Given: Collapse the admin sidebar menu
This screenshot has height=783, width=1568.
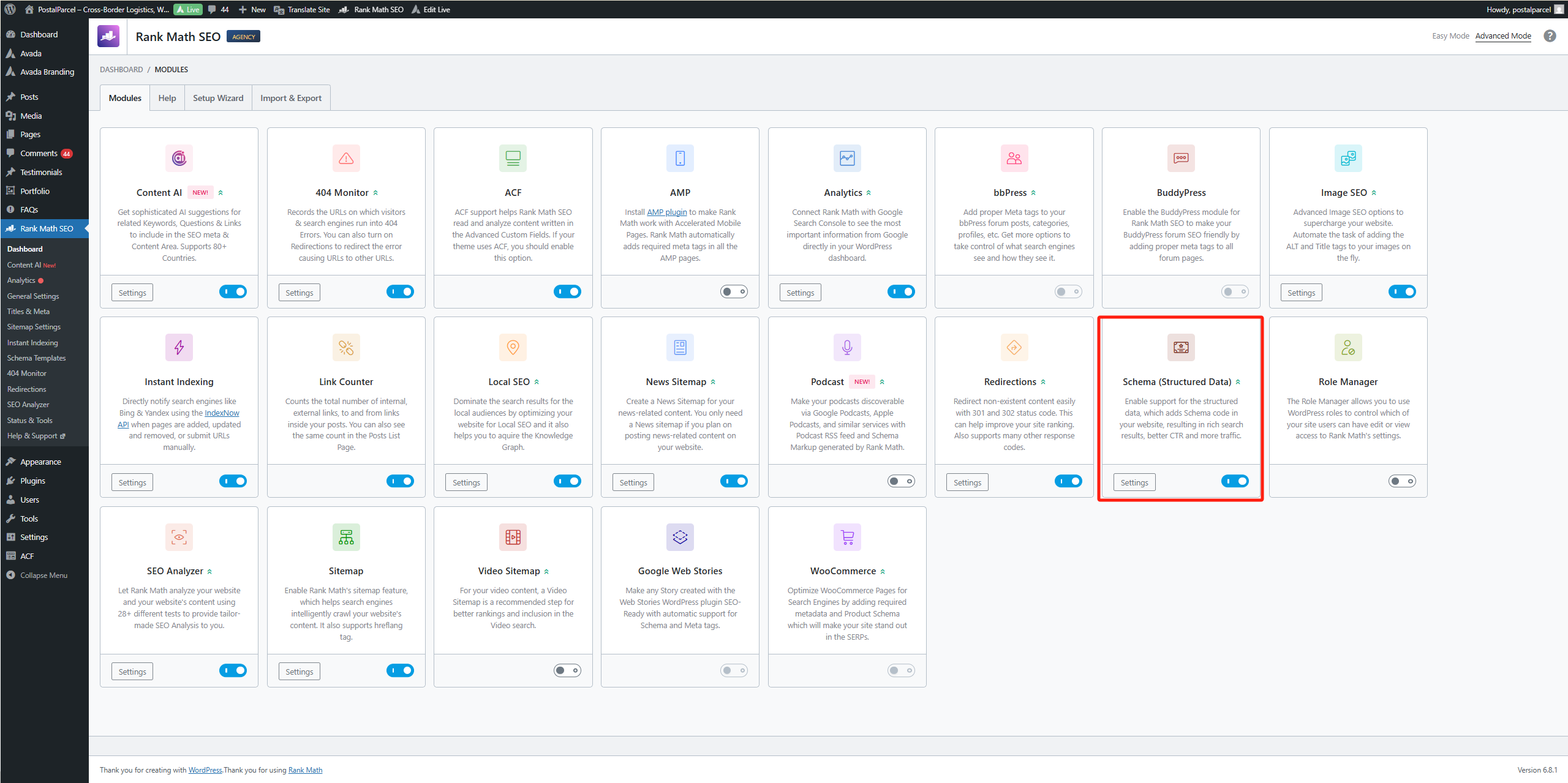Looking at the screenshot, I should [x=37, y=575].
